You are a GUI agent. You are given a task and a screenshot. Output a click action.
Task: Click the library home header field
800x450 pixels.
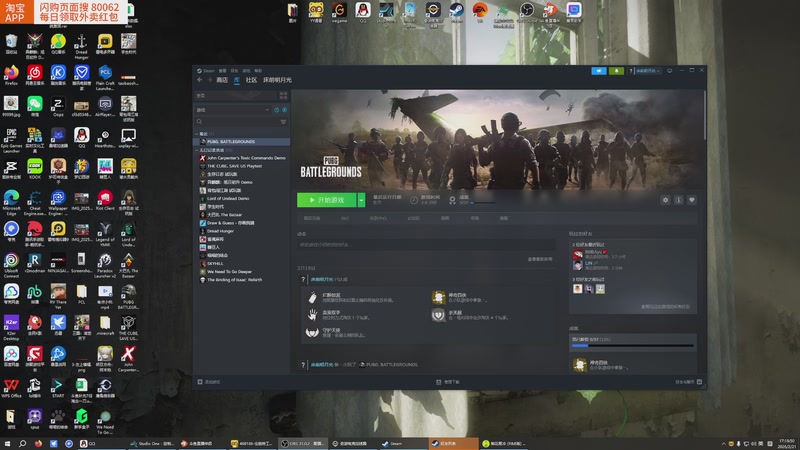pyautogui.click(x=235, y=95)
